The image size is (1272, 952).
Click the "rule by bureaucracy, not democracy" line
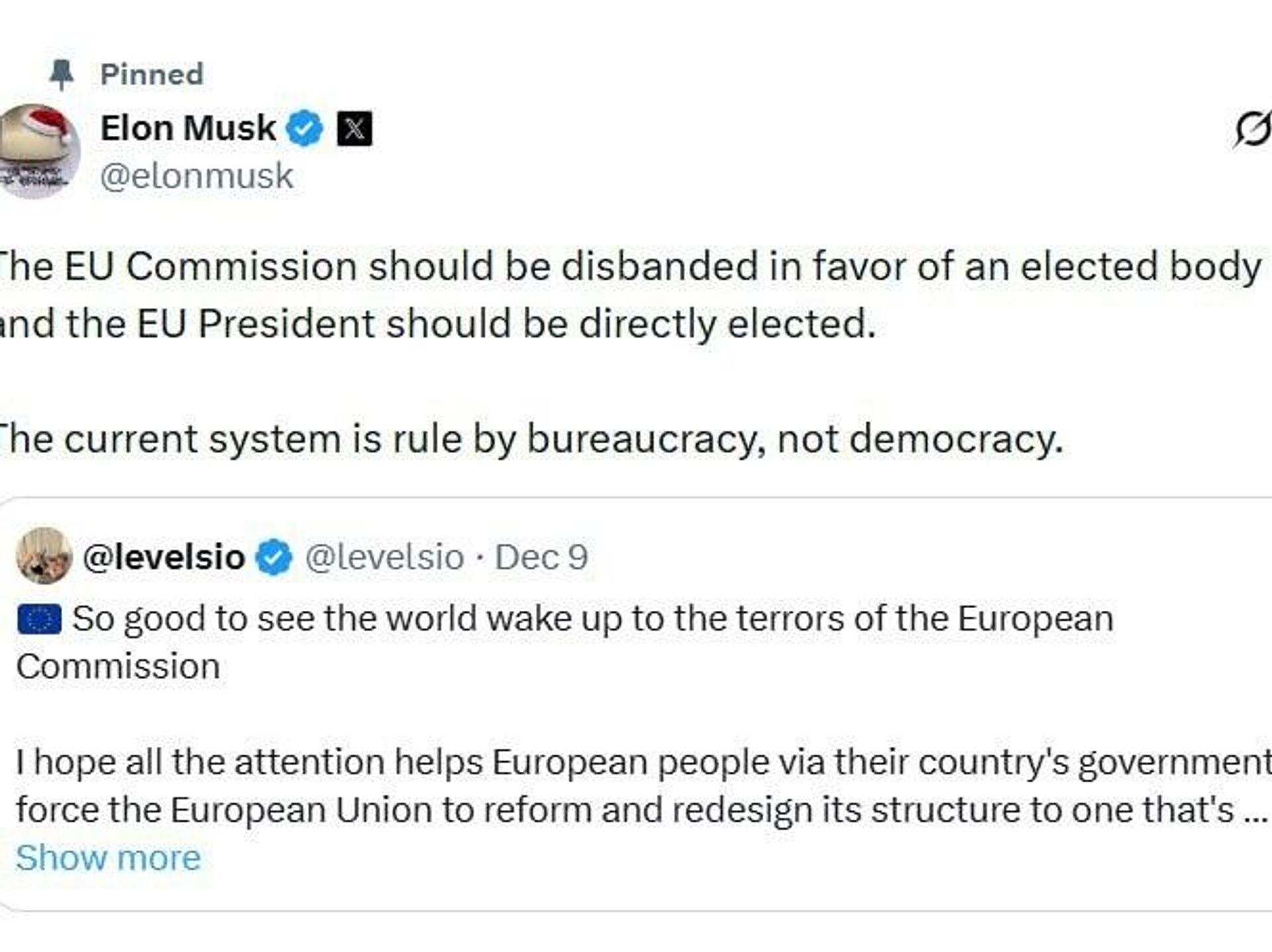click(x=530, y=439)
